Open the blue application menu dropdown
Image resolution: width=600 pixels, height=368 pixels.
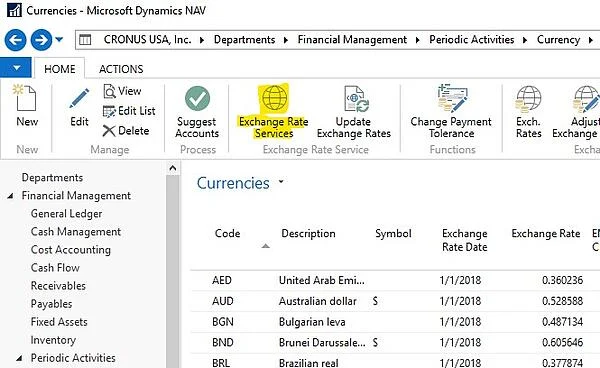click(16, 68)
